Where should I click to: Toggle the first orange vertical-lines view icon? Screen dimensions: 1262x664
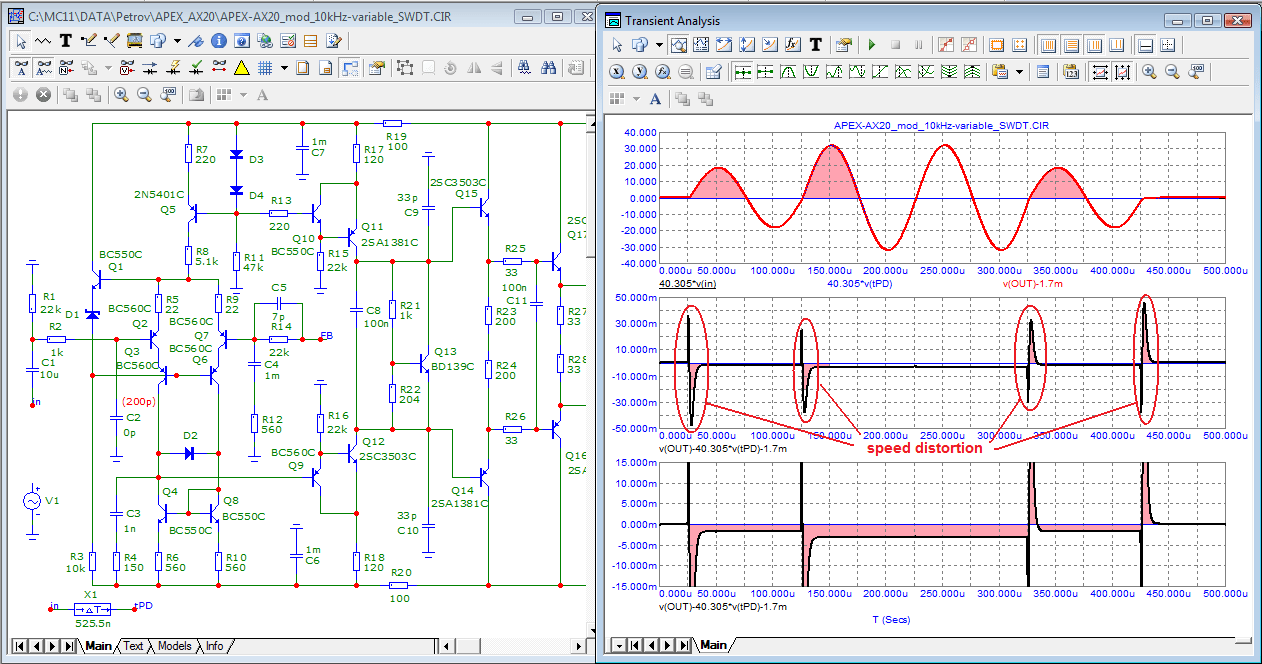tap(1047, 45)
